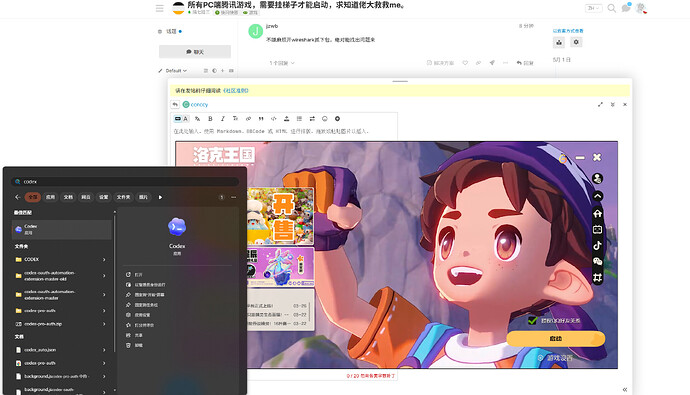Apply italic formatting in the reply editor
Image resolution: width=690 pixels, height=395 pixels.
[x=223, y=119]
